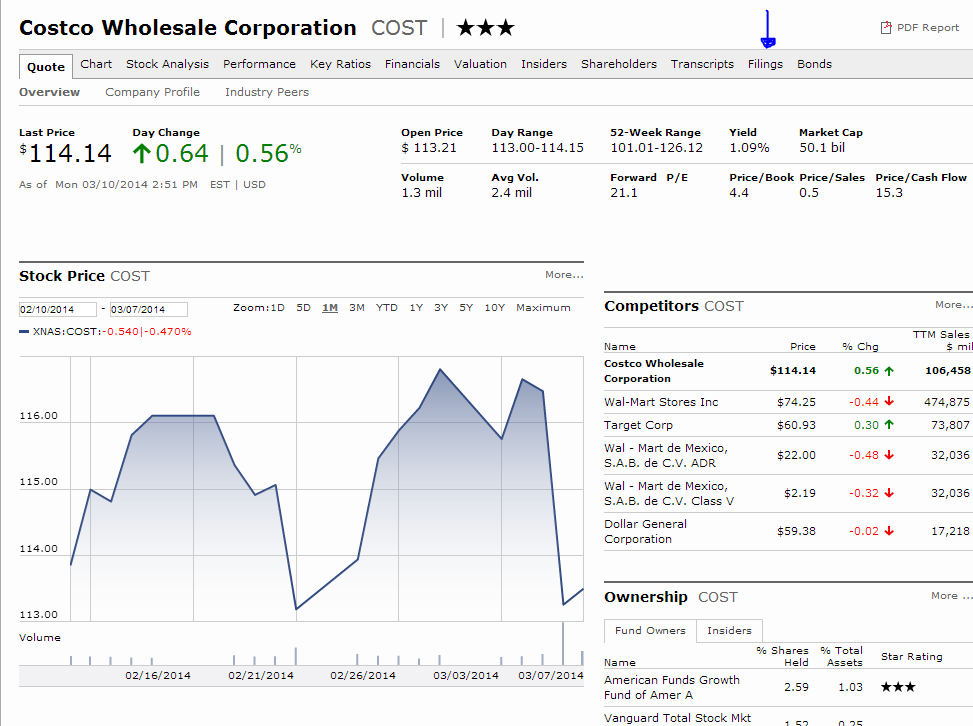Screen dimensions: 973x726
Task: Click the 52-Week Range value 101.01-126.12
Action: [x=657, y=148]
